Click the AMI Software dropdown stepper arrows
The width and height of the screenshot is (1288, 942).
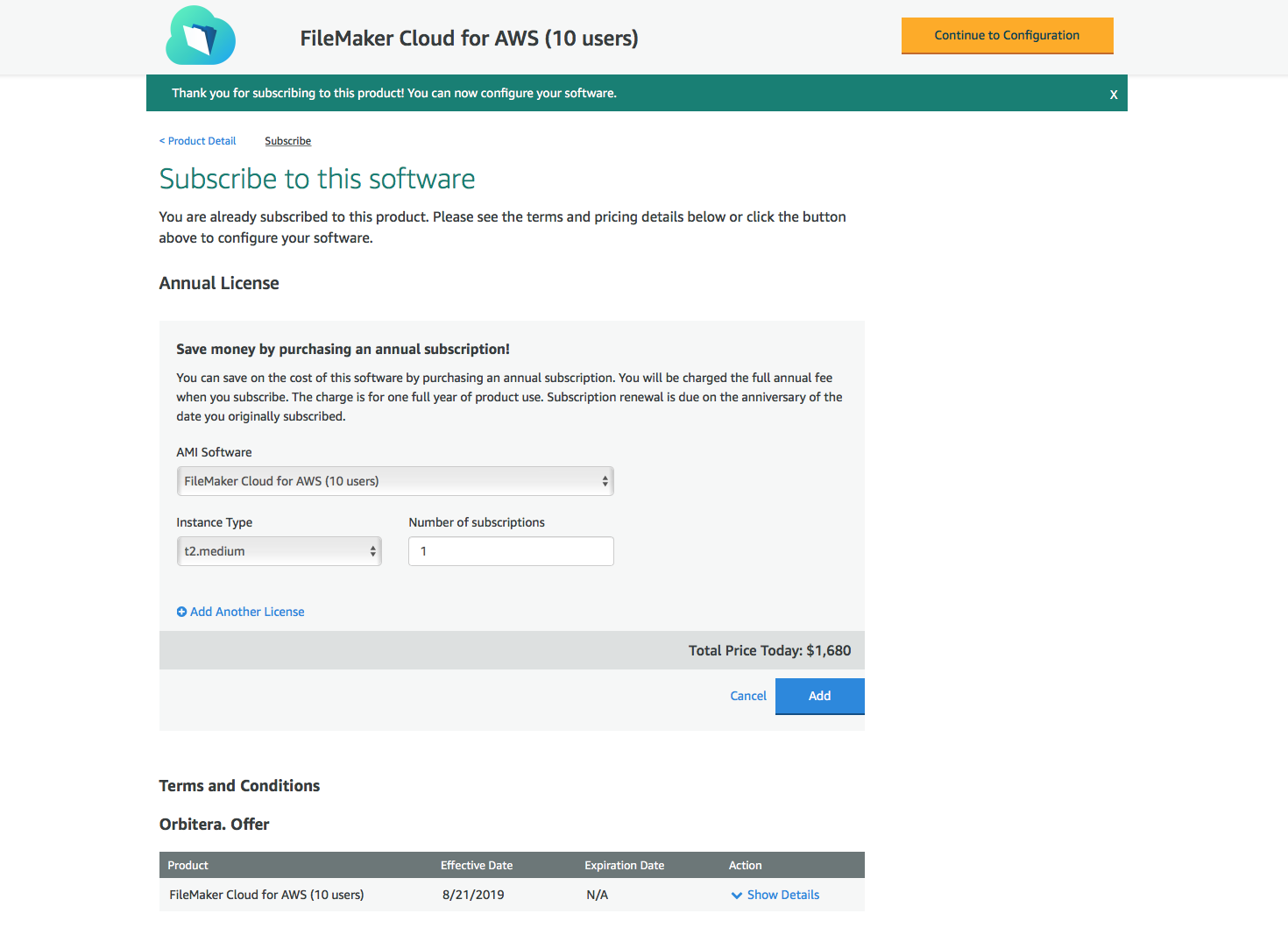click(604, 481)
